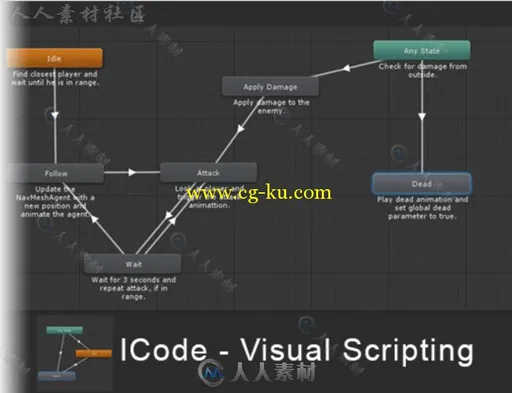Screen dimensions: 512x393
Task: Select the Any State node
Action: (422, 50)
